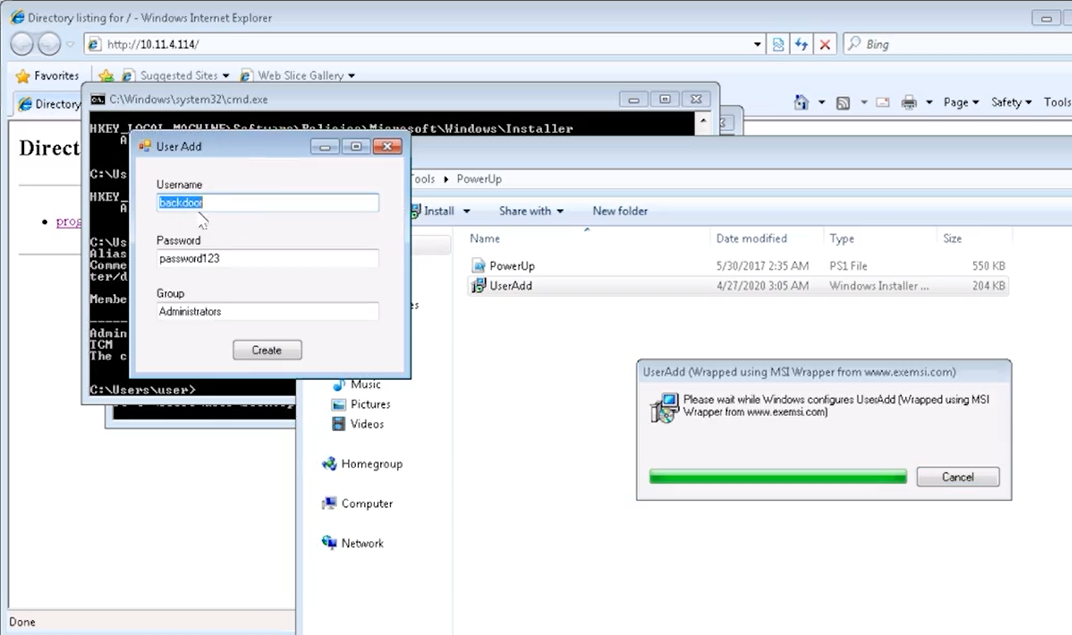This screenshot has height=635, width=1072.
Task: Click the RSS feeds icon
Action: coord(843,102)
